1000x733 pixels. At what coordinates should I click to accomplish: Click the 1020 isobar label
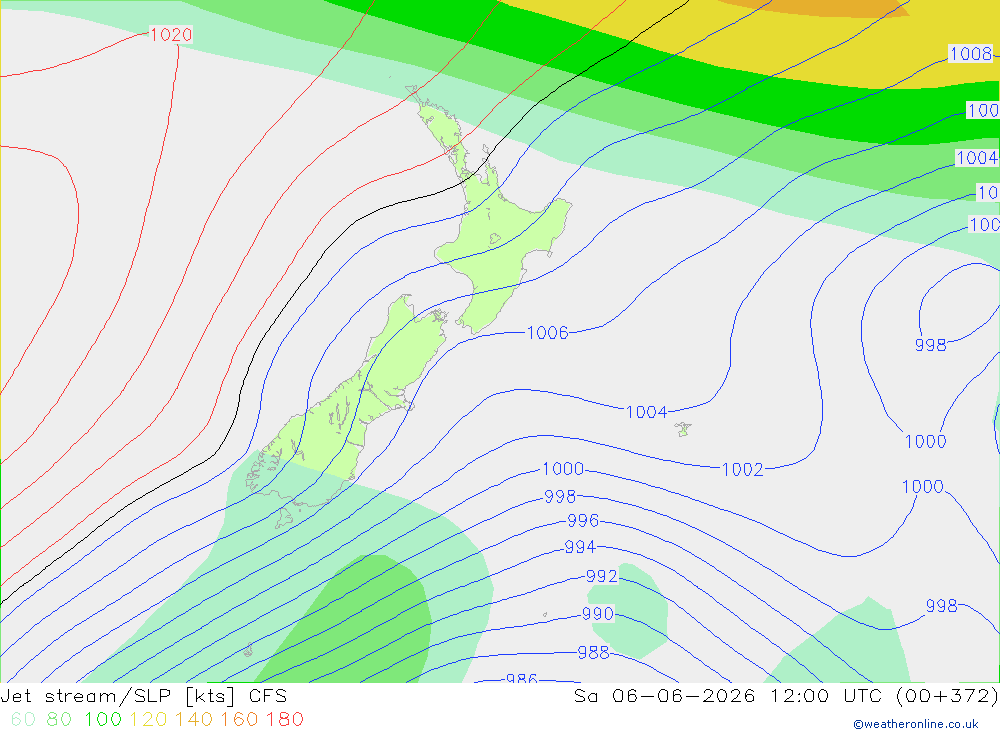(170, 34)
